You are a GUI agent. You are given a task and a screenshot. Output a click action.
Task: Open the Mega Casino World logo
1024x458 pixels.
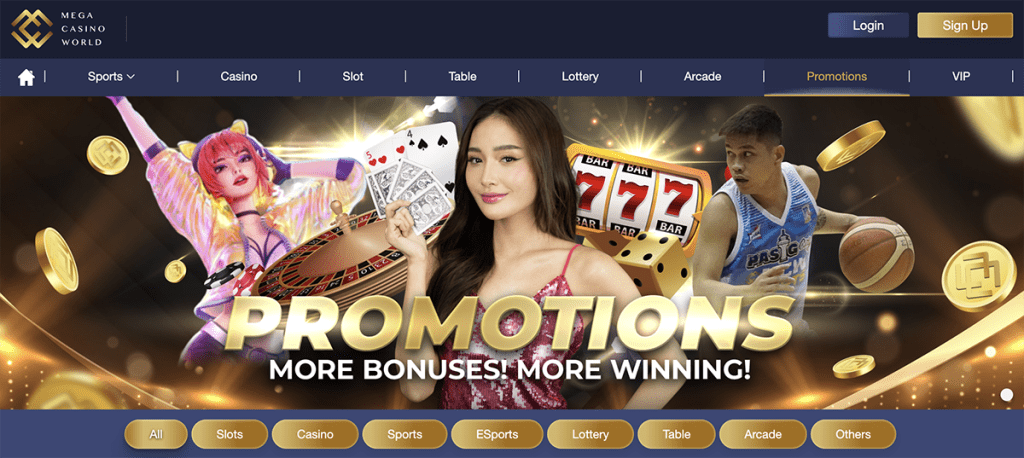pos(57,28)
